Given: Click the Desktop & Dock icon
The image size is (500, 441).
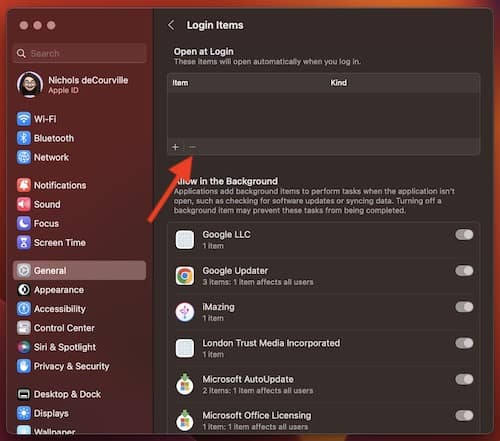Looking at the screenshot, I should point(24,394).
